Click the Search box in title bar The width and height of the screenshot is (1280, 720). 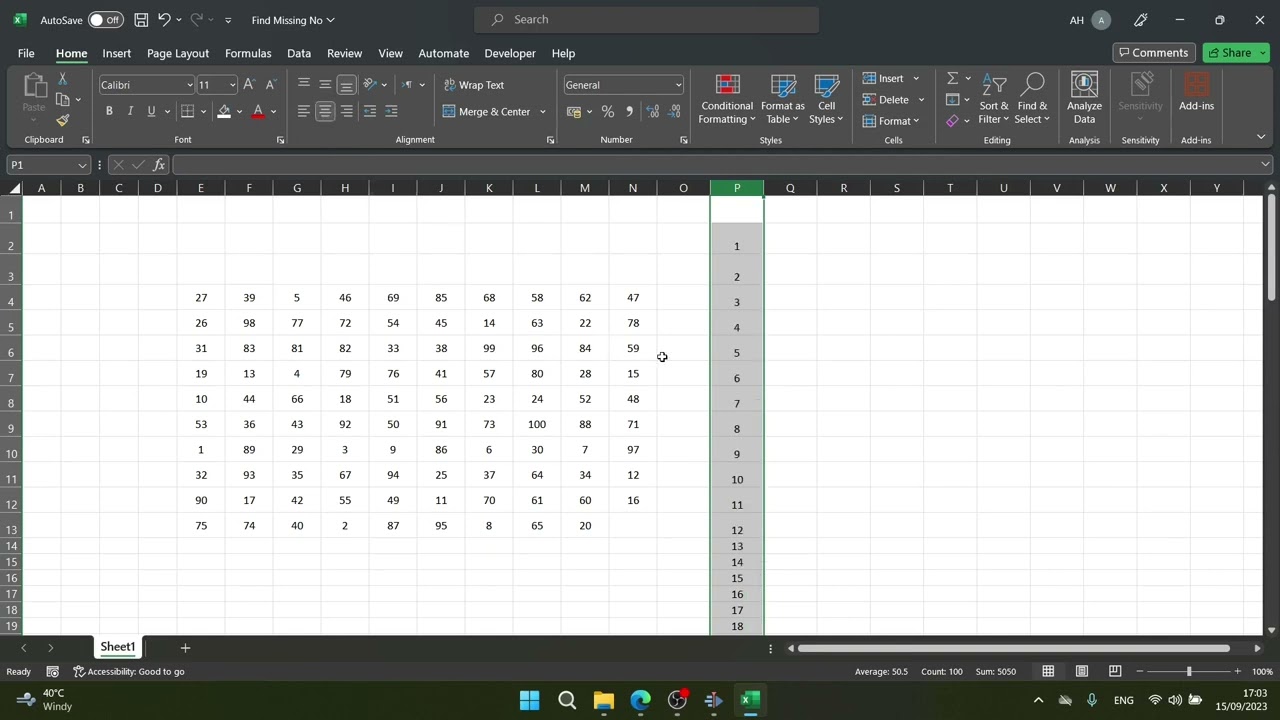[x=647, y=19]
